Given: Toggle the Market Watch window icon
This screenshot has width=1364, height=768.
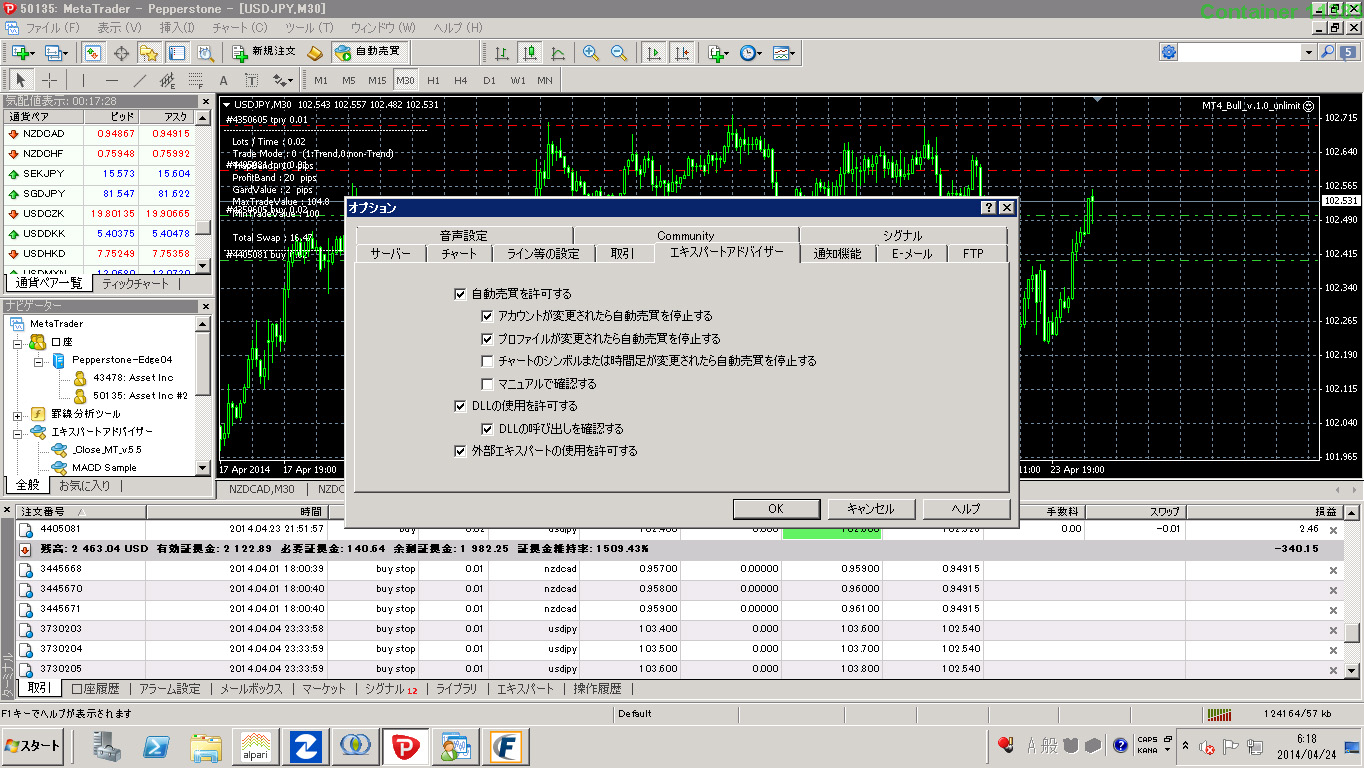Looking at the screenshot, I should coord(93,52).
